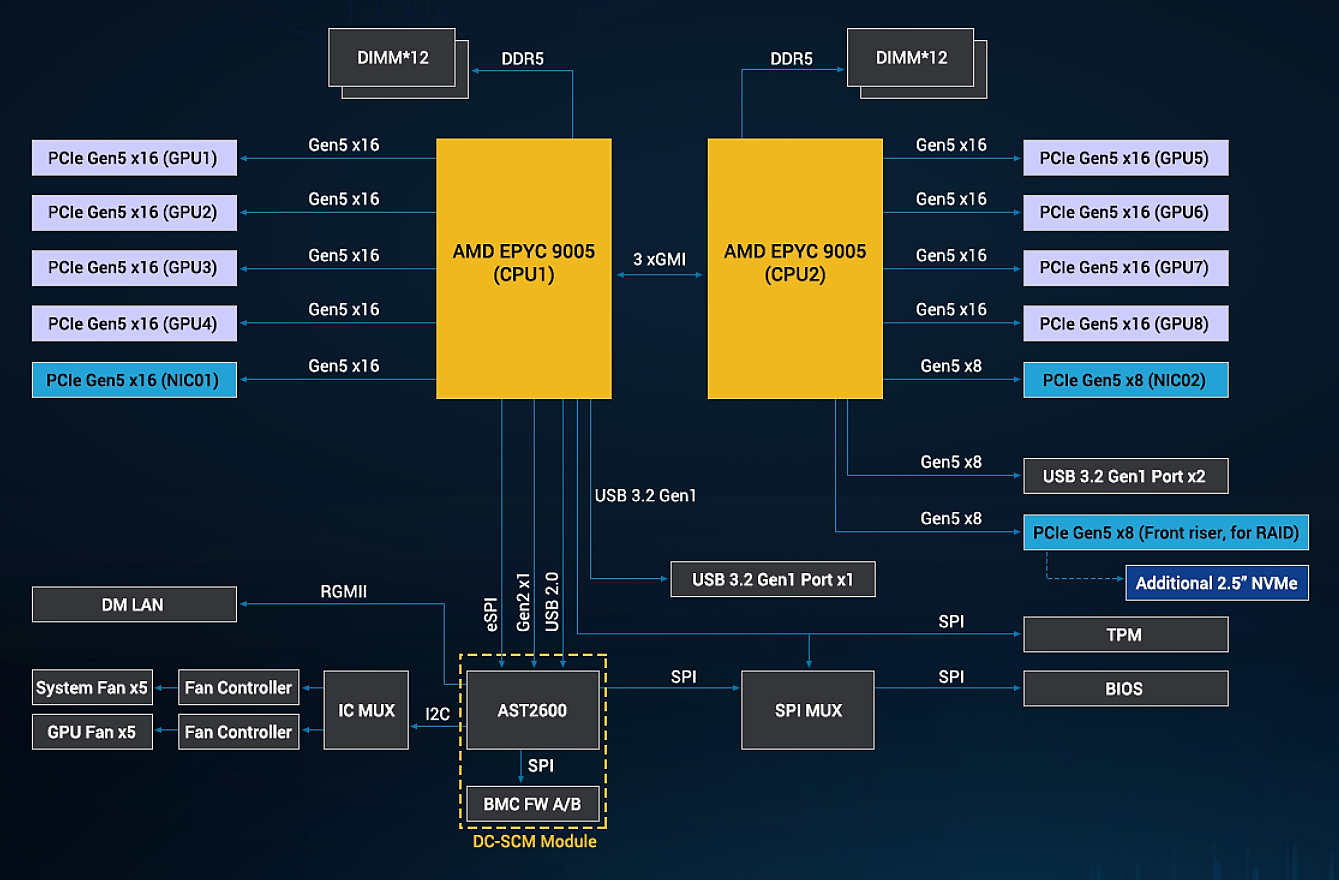Click the DC-SCM Module caption
Image resolution: width=1339 pixels, height=880 pixels.
(535, 842)
